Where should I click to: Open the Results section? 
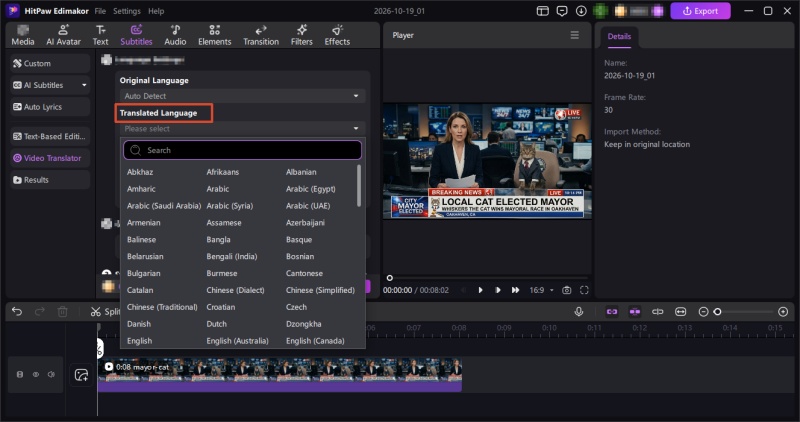(x=50, y=180)
